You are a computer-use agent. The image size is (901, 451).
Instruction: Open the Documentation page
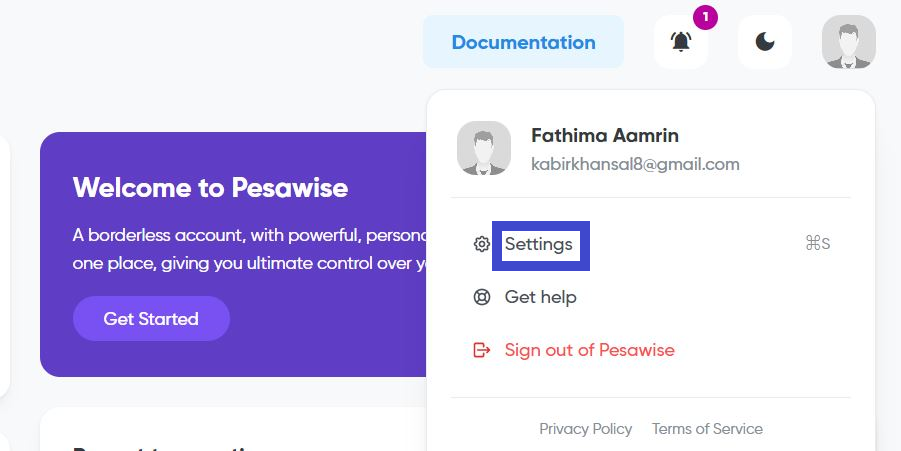coord(523,42)
